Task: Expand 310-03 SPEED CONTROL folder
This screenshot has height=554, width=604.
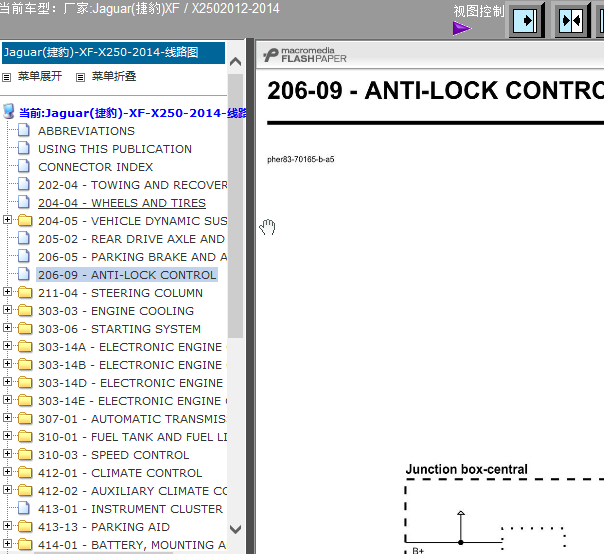Action: (7, 454)
